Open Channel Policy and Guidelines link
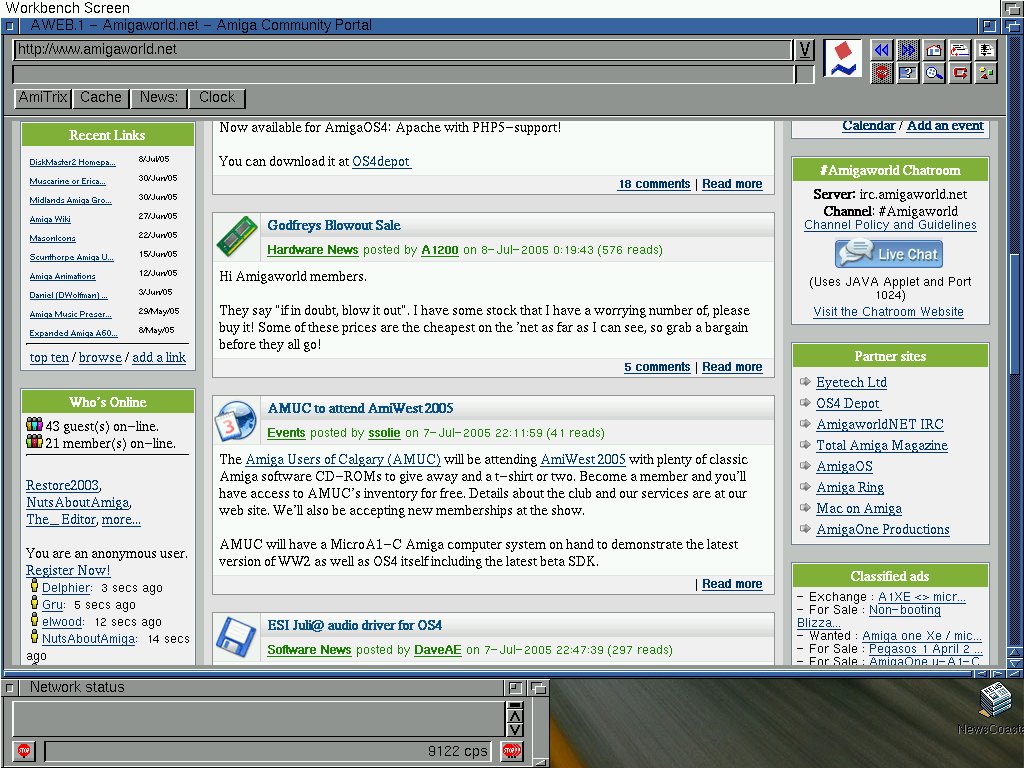The width and height of the screenshot is (1024, 768). tap(890, 225)
